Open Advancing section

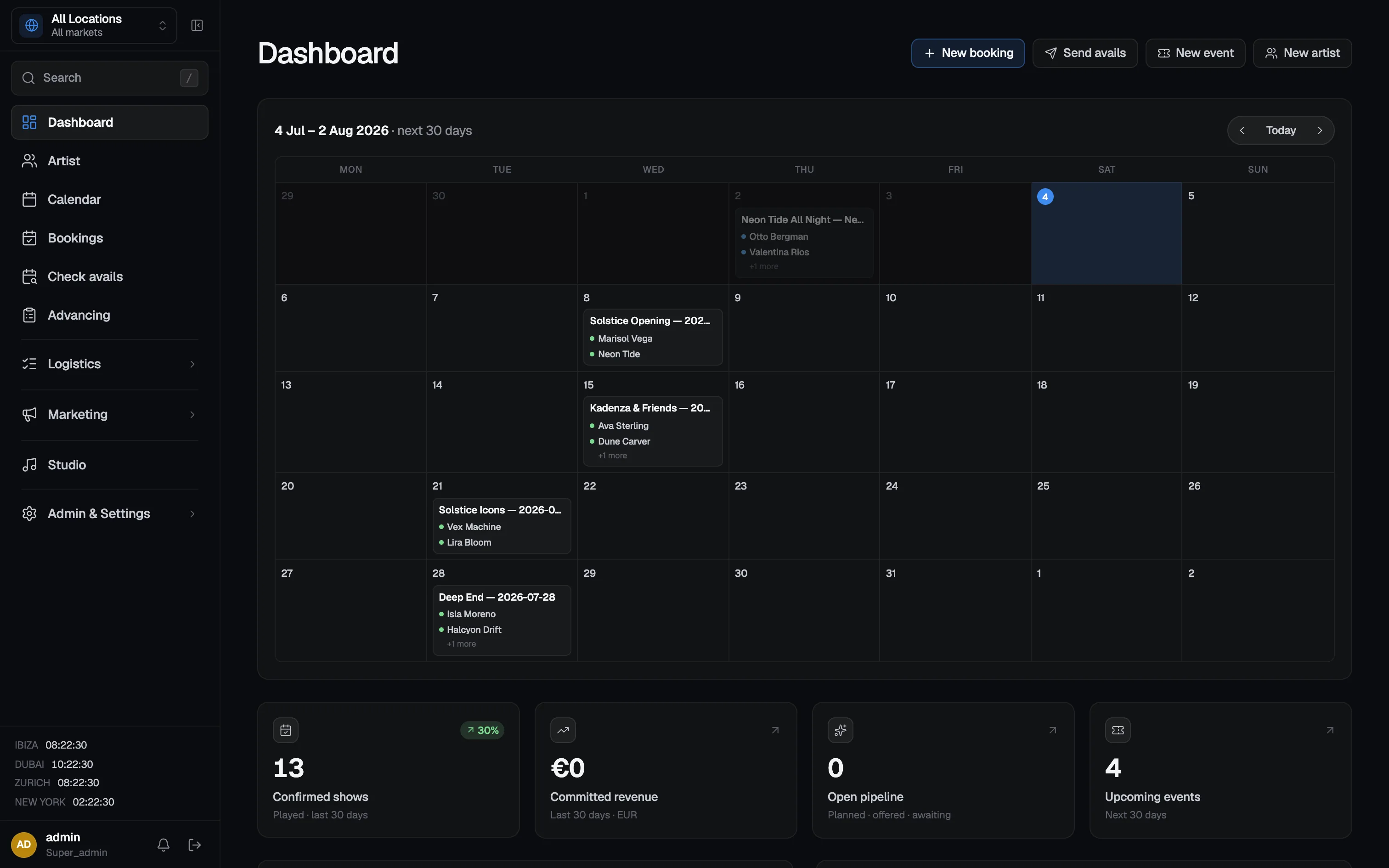(x=109, y=315)
